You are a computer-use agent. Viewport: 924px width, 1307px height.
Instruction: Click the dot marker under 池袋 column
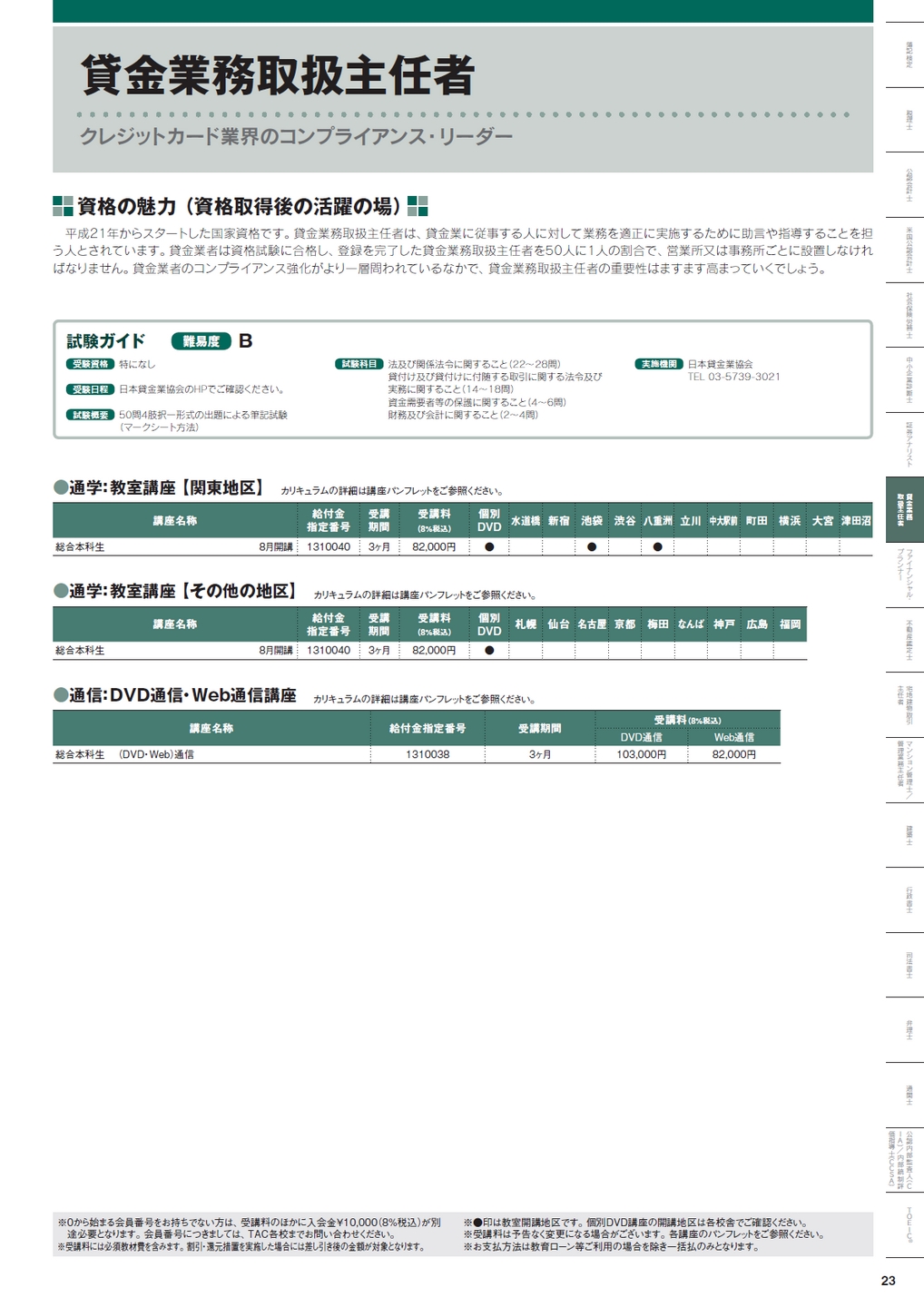[592, 547]
